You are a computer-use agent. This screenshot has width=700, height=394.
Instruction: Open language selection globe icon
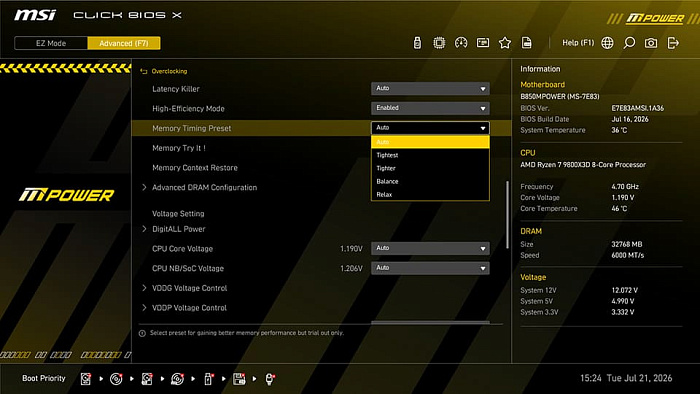pyautogui.click(x=607, y=43)
